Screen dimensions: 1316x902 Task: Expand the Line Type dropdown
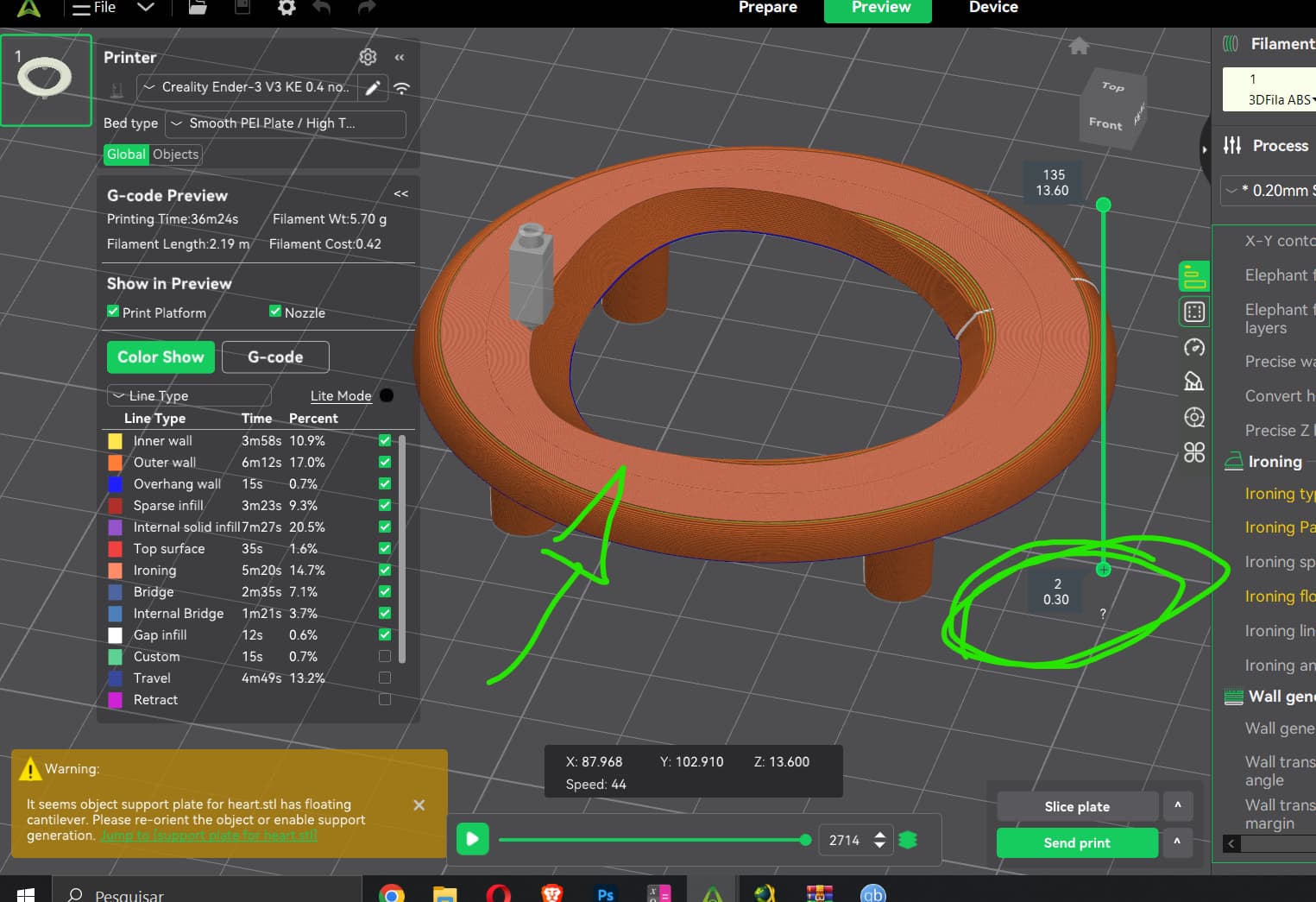click(x=189, y=395)
